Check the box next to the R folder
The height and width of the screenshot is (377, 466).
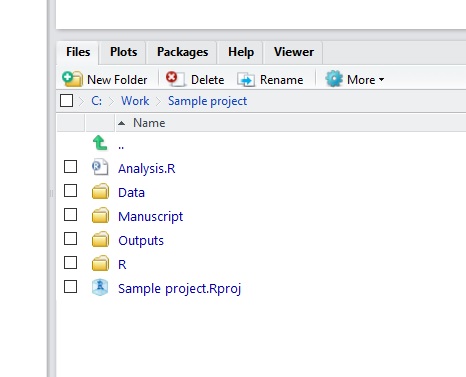[x=70, y=263]
